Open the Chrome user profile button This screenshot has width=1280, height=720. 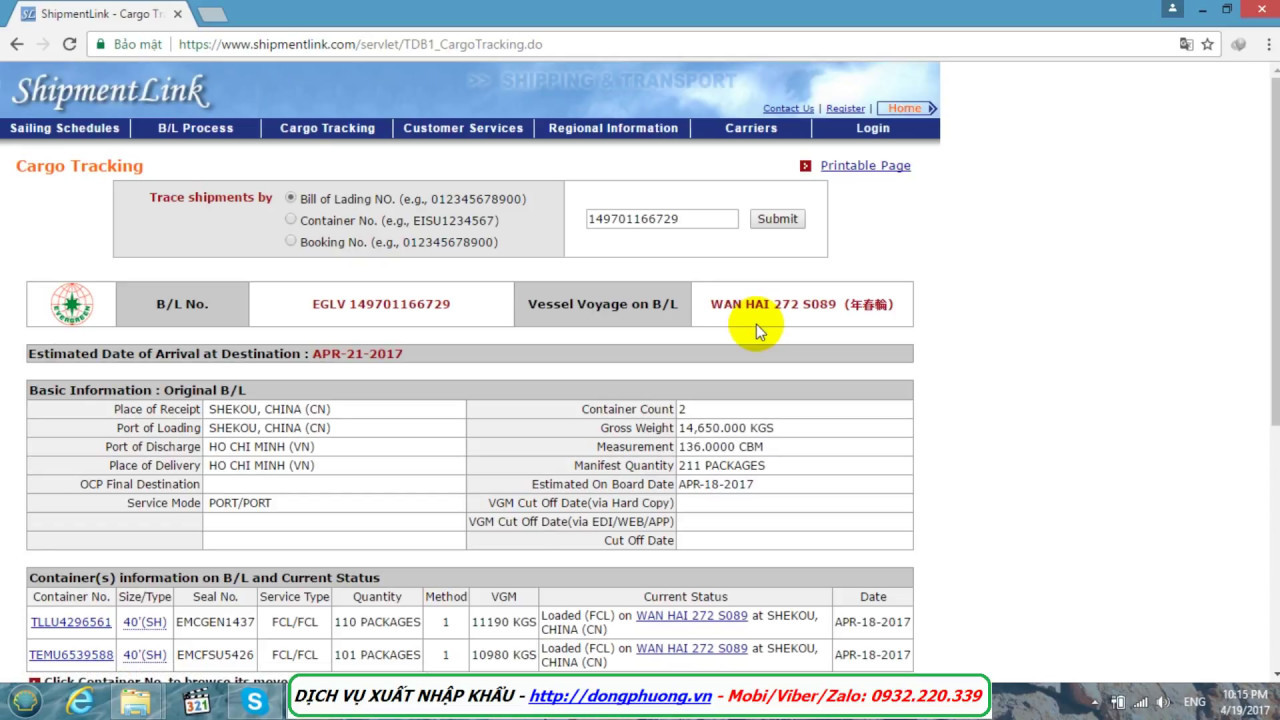tap(1174, 9)
